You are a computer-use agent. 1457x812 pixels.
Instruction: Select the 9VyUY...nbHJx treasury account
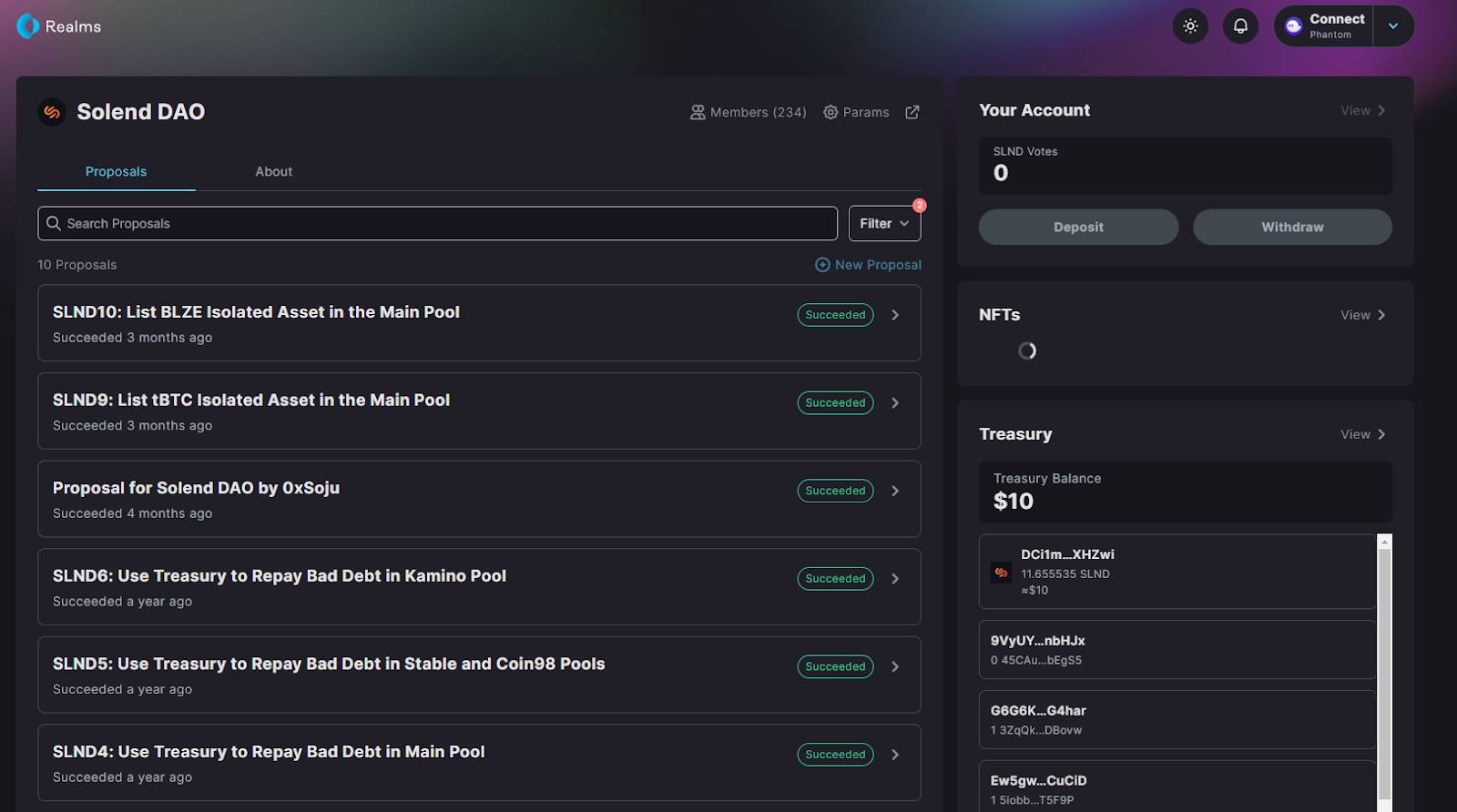(1177, 650)
